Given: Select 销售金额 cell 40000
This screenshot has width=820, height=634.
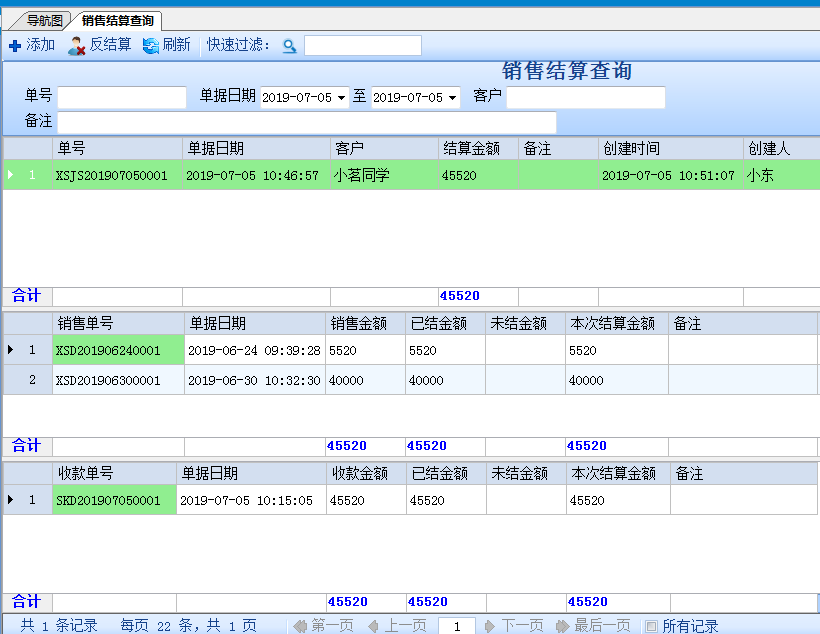Looking at the screenshot, I should coord(365,380).
